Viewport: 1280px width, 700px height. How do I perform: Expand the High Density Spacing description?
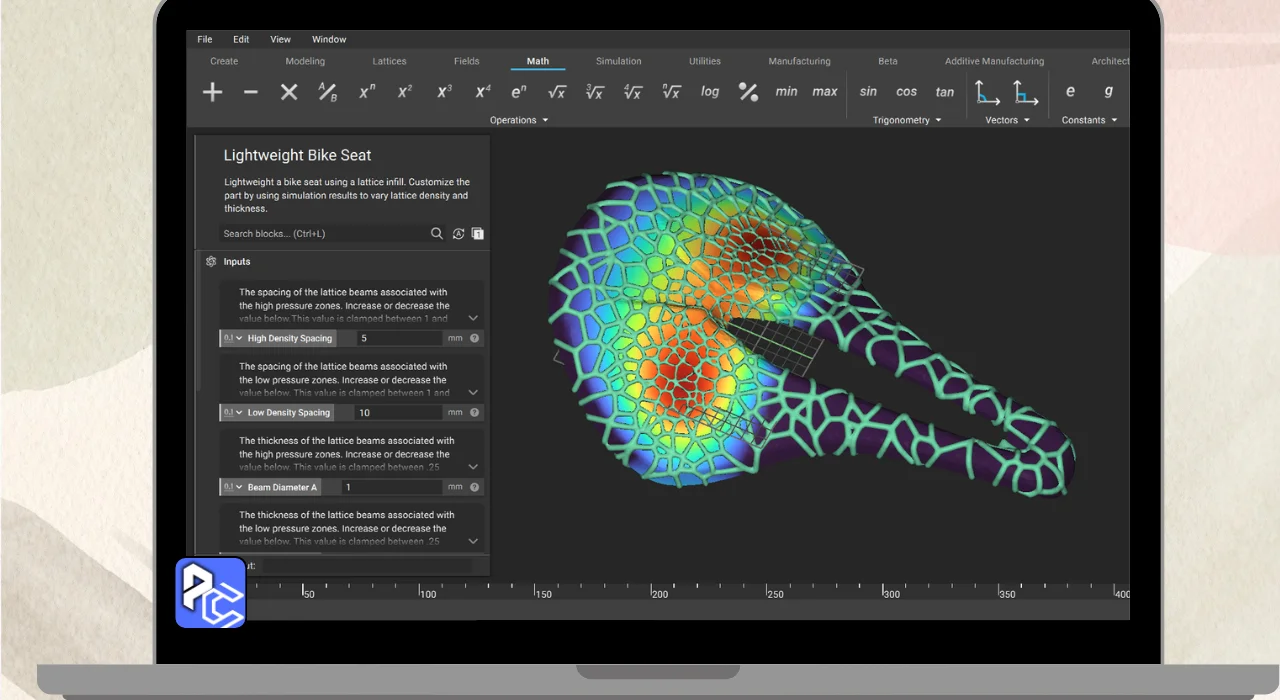coord(473,318)
